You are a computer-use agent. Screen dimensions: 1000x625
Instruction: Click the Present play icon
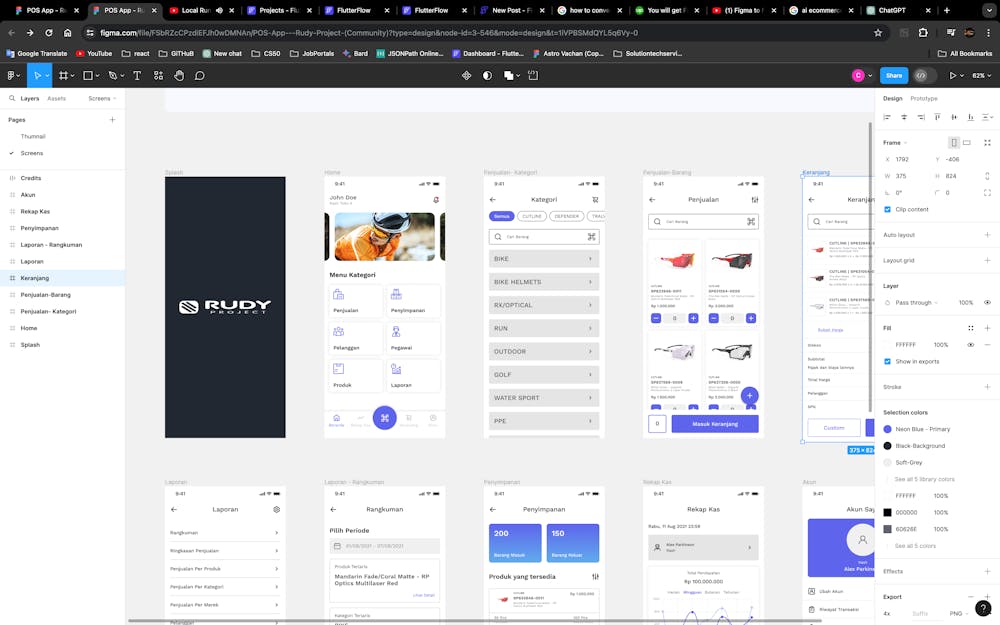click(953, 75)
